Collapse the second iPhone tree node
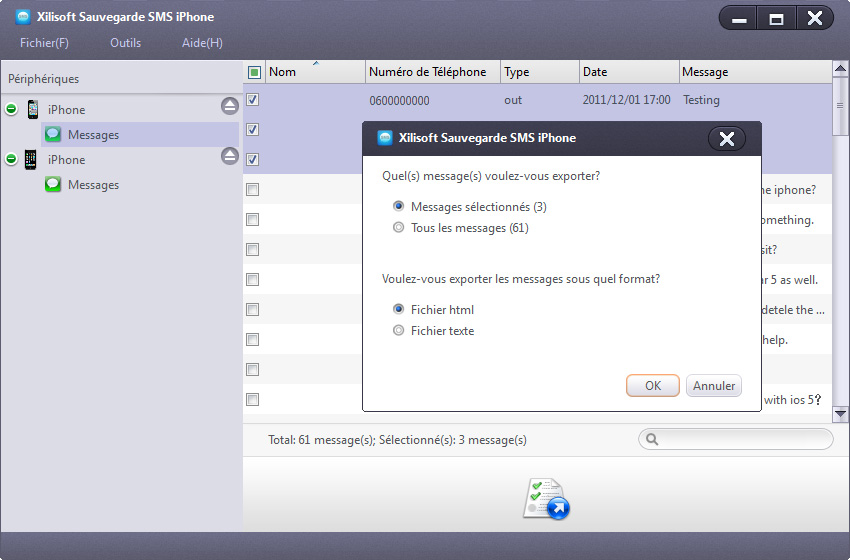The image size is (850, 560). [11, 159]
